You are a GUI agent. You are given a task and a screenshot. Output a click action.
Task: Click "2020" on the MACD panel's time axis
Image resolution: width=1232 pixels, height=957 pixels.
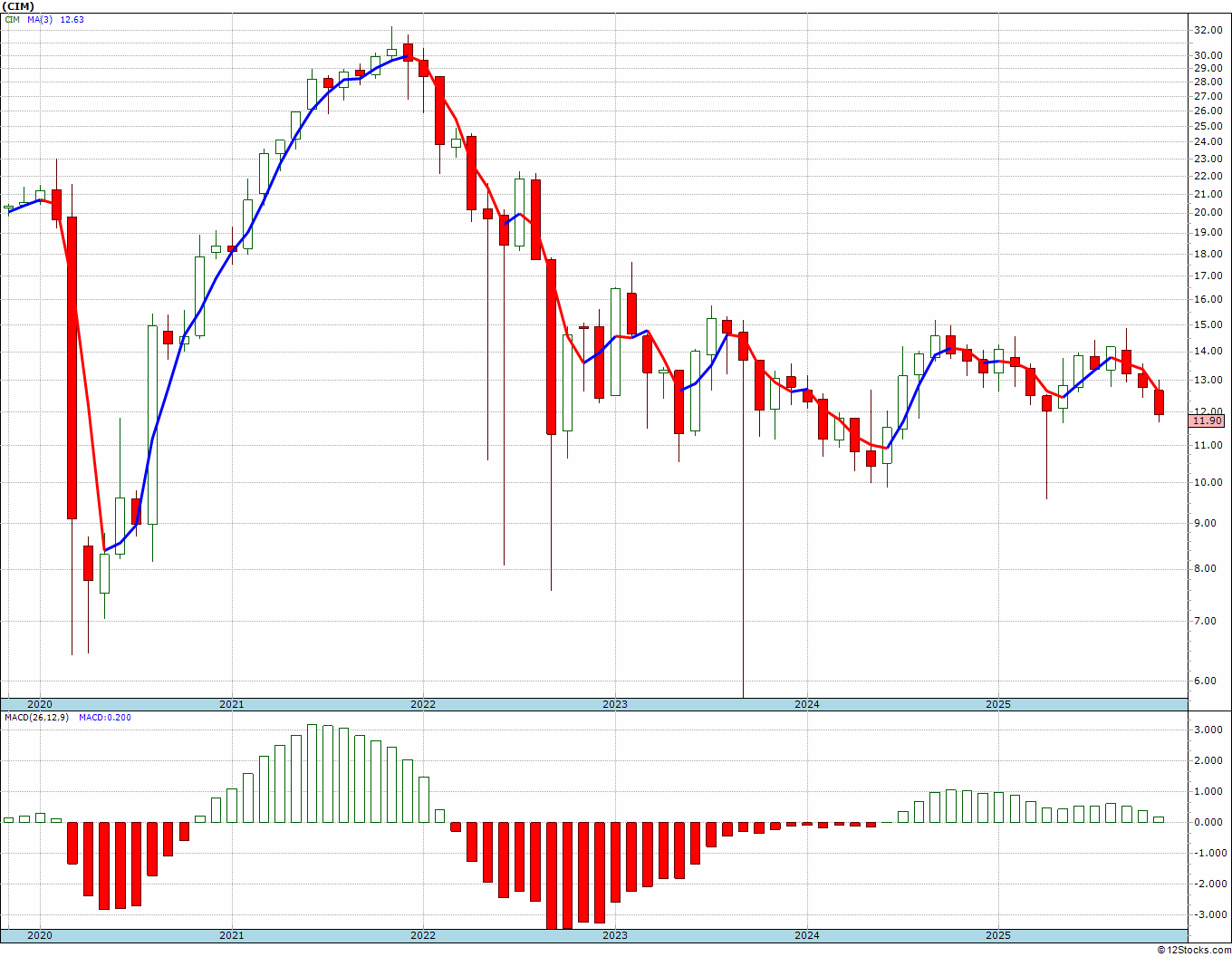click(x=40, y=935)
